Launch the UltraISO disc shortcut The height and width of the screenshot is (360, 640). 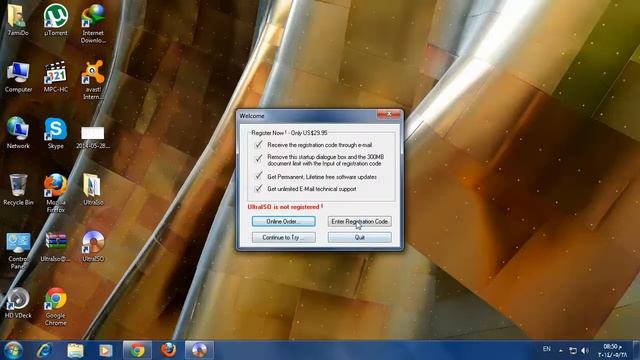(x=93, y=247)
